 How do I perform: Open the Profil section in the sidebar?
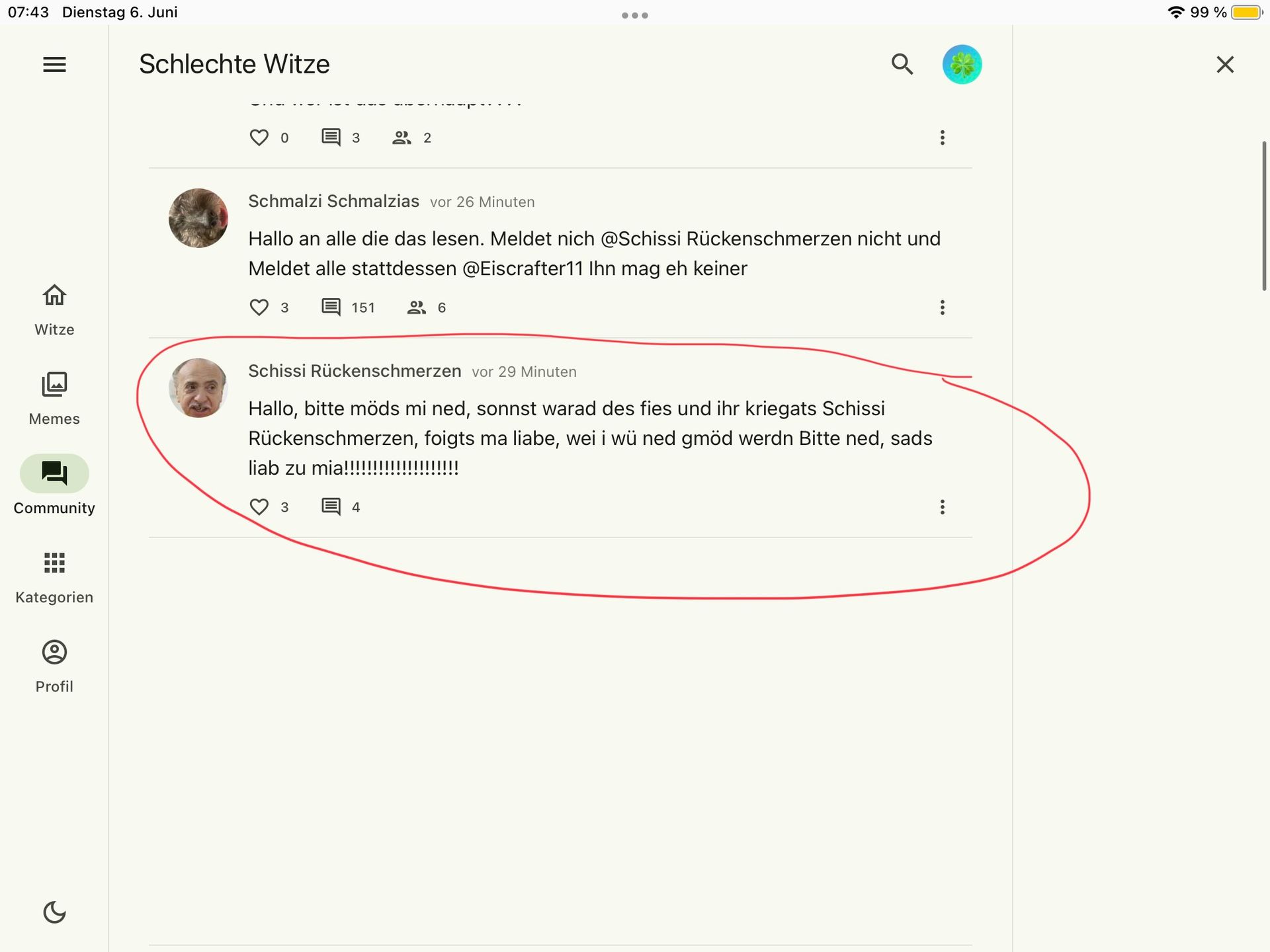pos(54,666)
